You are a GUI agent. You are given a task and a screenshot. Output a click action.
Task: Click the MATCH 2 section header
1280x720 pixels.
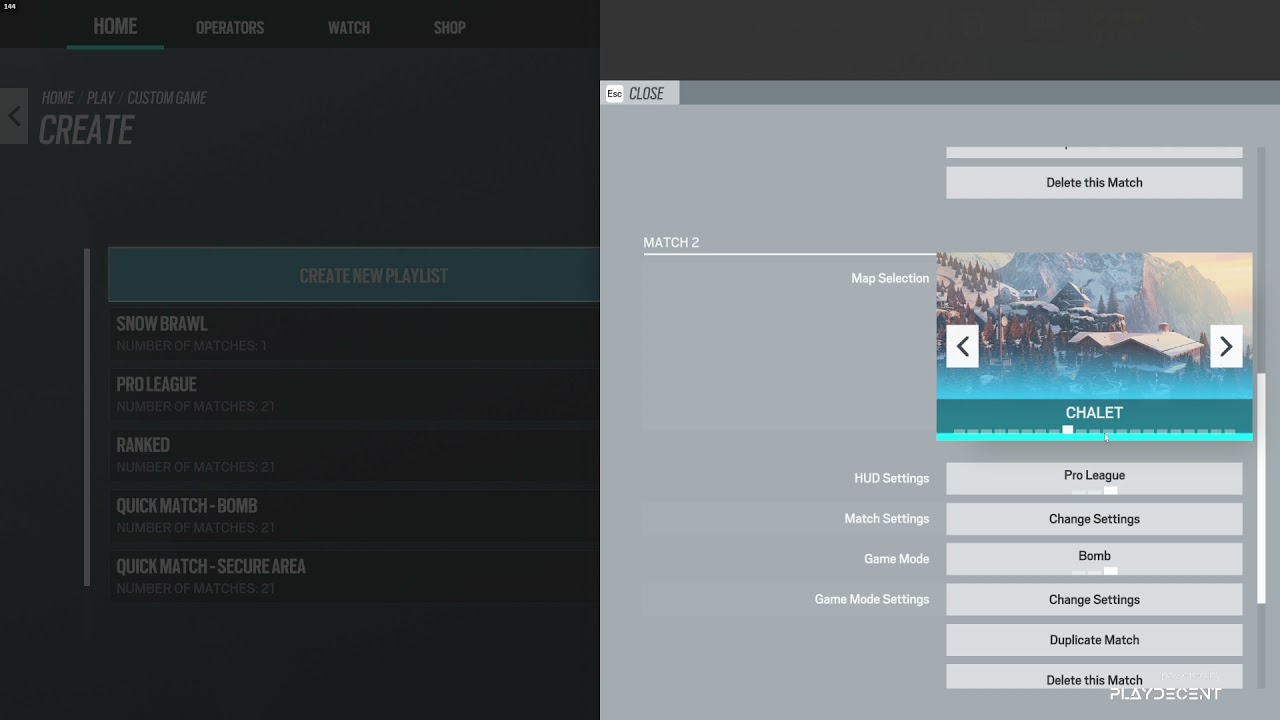pyautogui.click(x=671, y=242)
